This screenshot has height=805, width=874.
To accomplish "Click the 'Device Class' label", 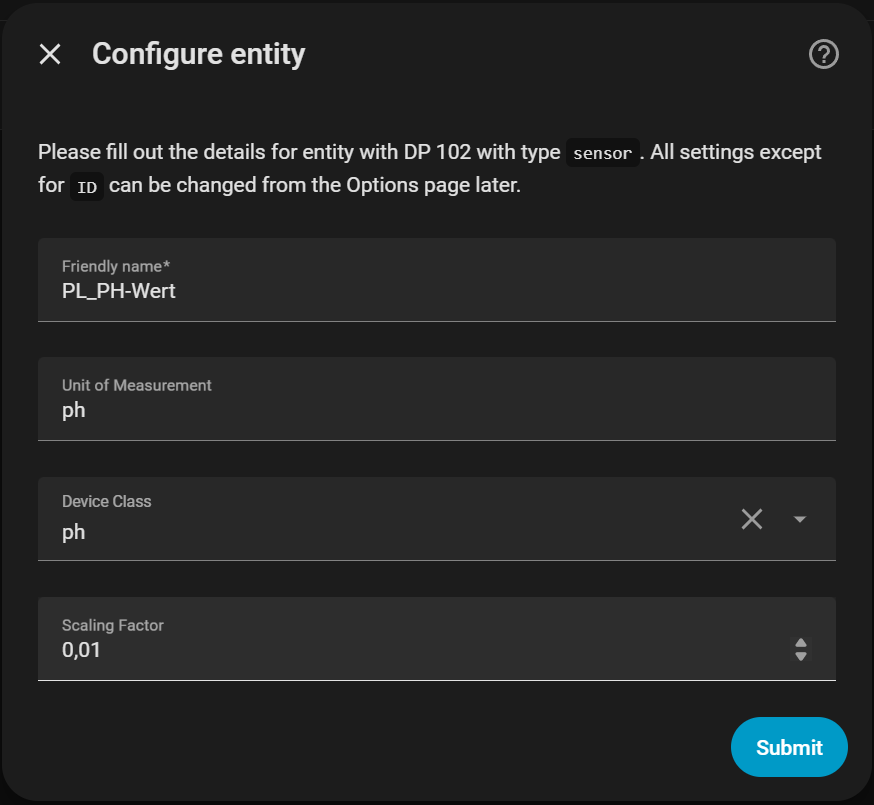I will click(x=107, y=501).
